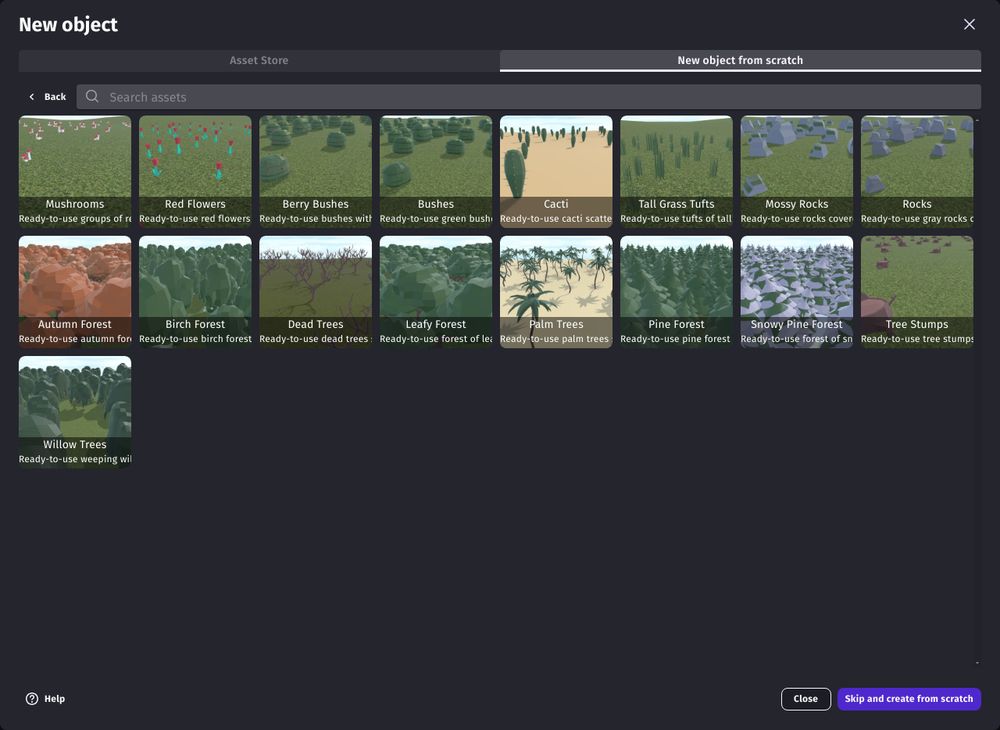Choose the Mushrooms asset pack
The height and width of the screenshot is (730, 1000).
[x=75, y=172]
